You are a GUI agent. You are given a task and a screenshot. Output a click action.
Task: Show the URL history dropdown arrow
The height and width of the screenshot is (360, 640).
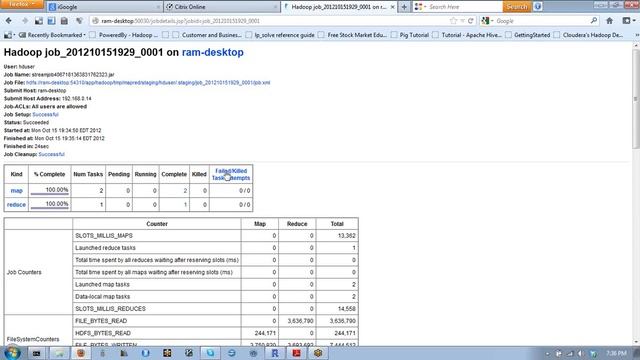(462, 21)
